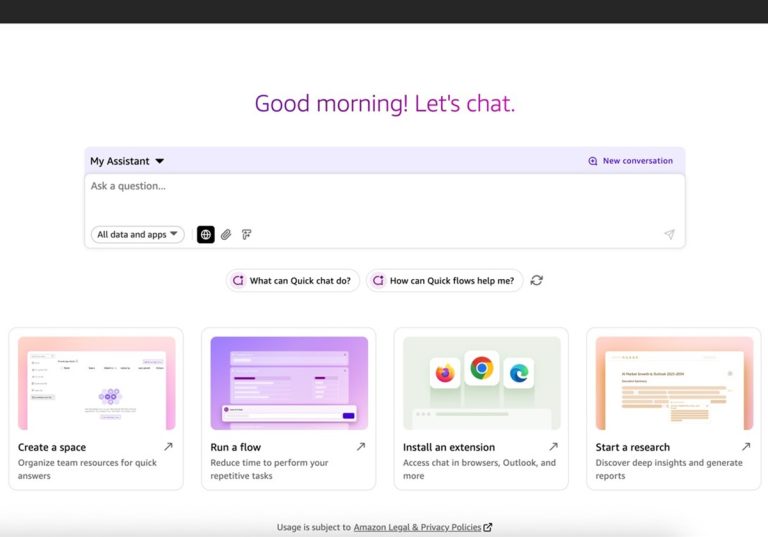The width and height of the screenshot is (768, 537).
Task: Toggle the web search globe icon
Action: click(x=206, y=235)
